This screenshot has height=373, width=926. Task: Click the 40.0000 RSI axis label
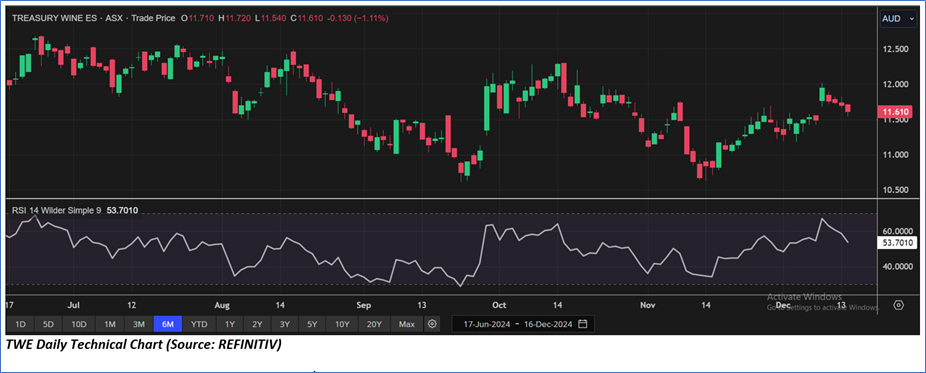click(898, 266)
